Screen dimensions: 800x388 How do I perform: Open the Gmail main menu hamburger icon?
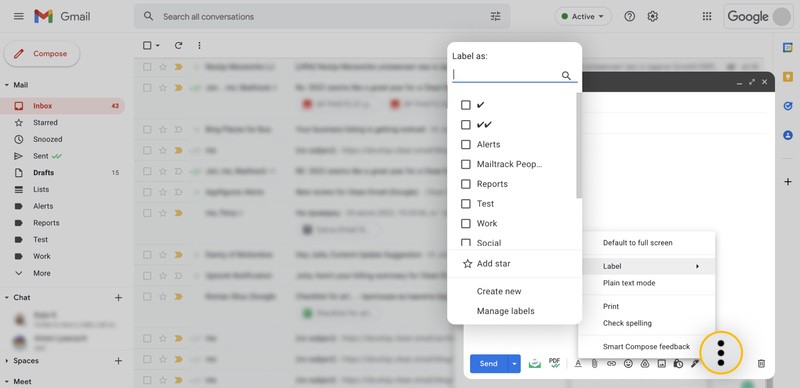[x=19, y=16]
